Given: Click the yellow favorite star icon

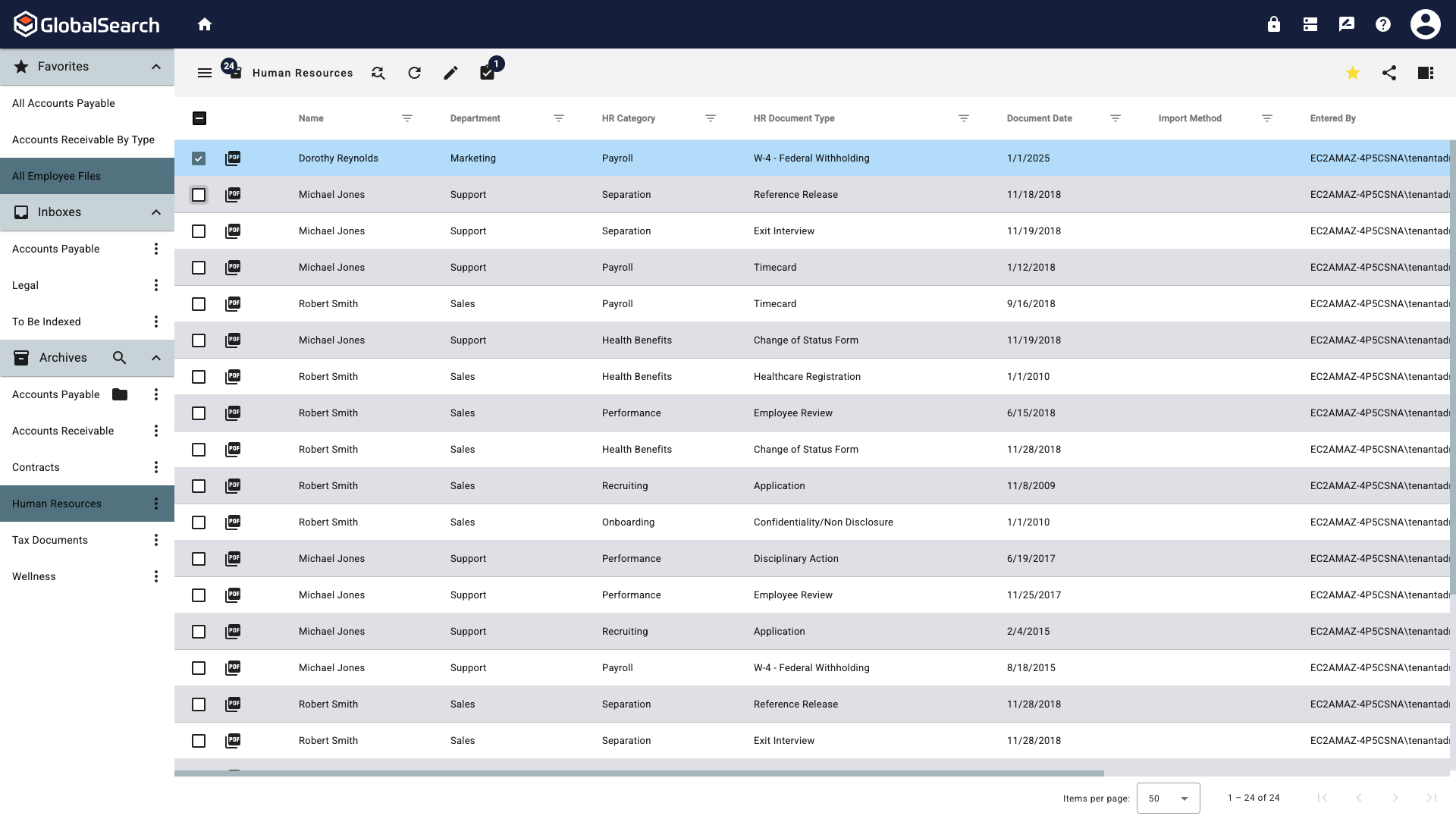Looking at the screenshot, I should 1353,73.
